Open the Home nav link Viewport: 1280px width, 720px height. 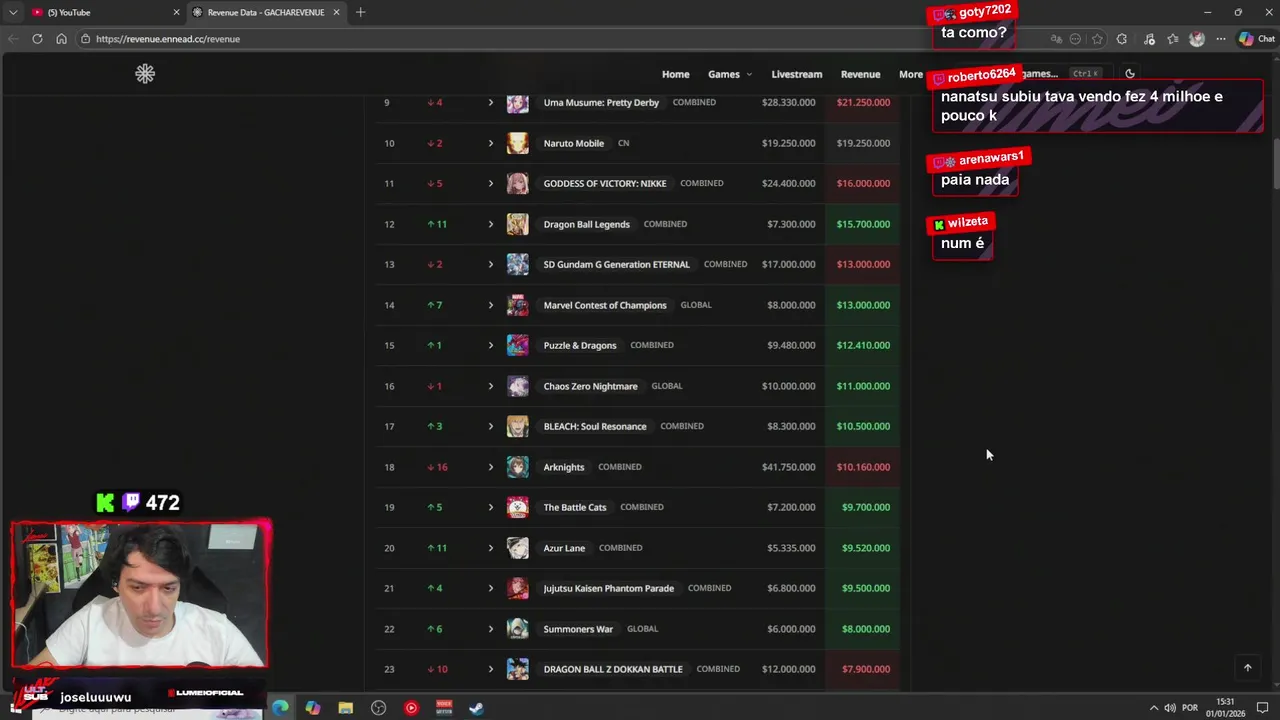[x=675, y=74]
